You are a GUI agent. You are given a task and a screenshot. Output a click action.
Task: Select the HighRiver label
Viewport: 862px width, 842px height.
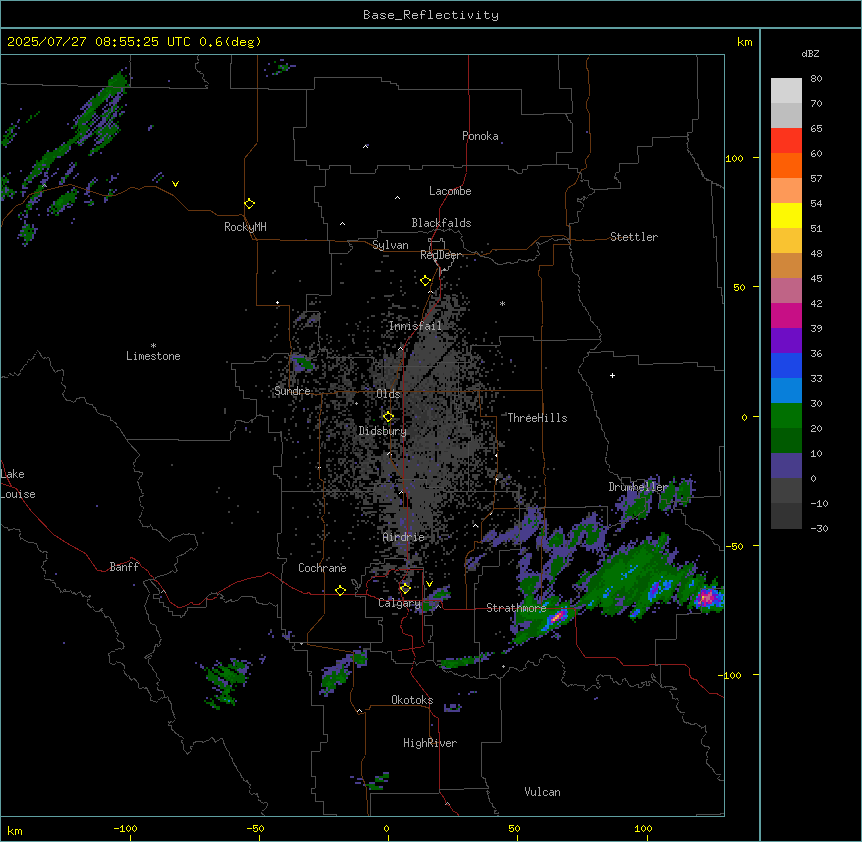tap(430, 743)
